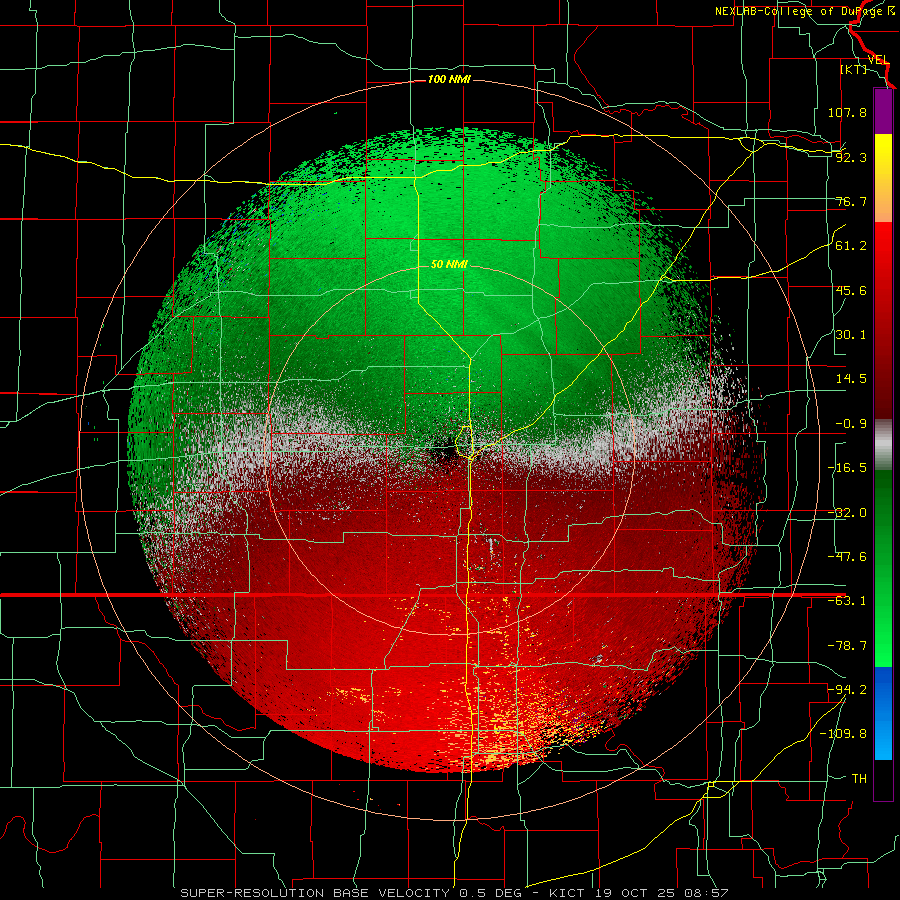
Task: Pick the green segment of the color bar
Action: (x=883, y=568)
